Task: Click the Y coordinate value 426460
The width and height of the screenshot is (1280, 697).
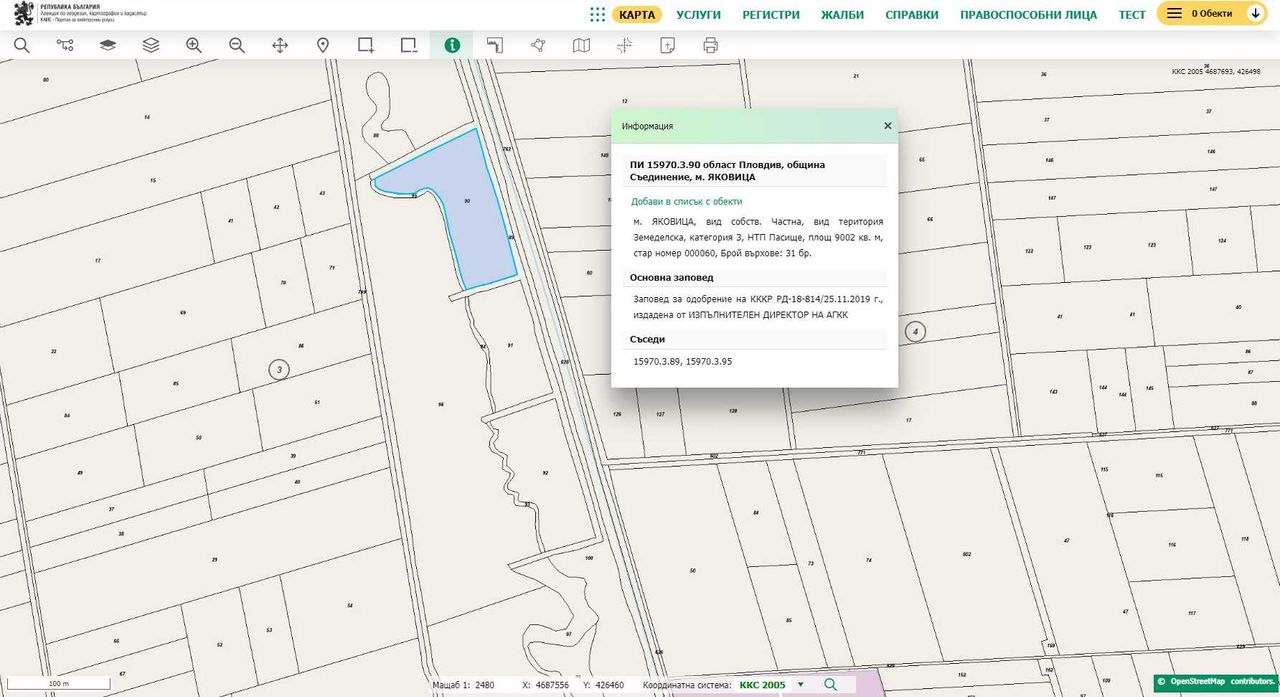Action: tap(610, 685)
